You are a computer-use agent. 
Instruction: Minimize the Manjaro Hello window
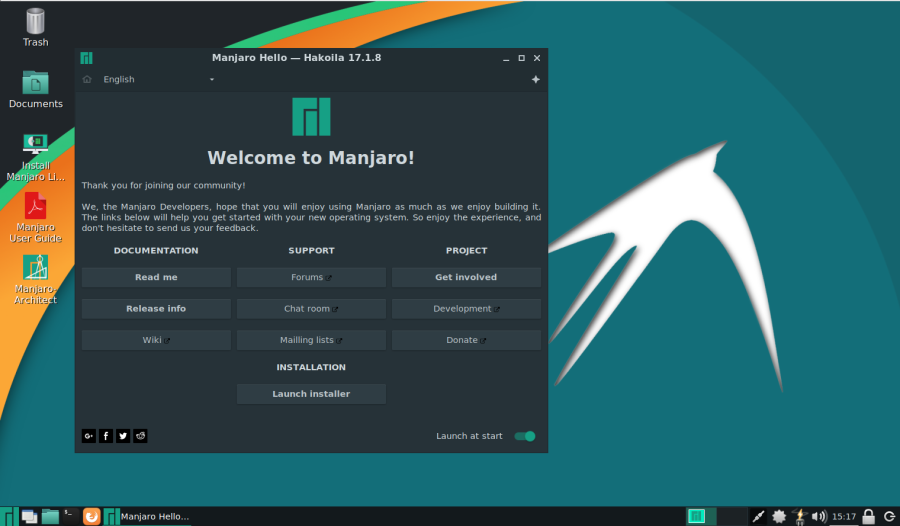pos(506,58)
